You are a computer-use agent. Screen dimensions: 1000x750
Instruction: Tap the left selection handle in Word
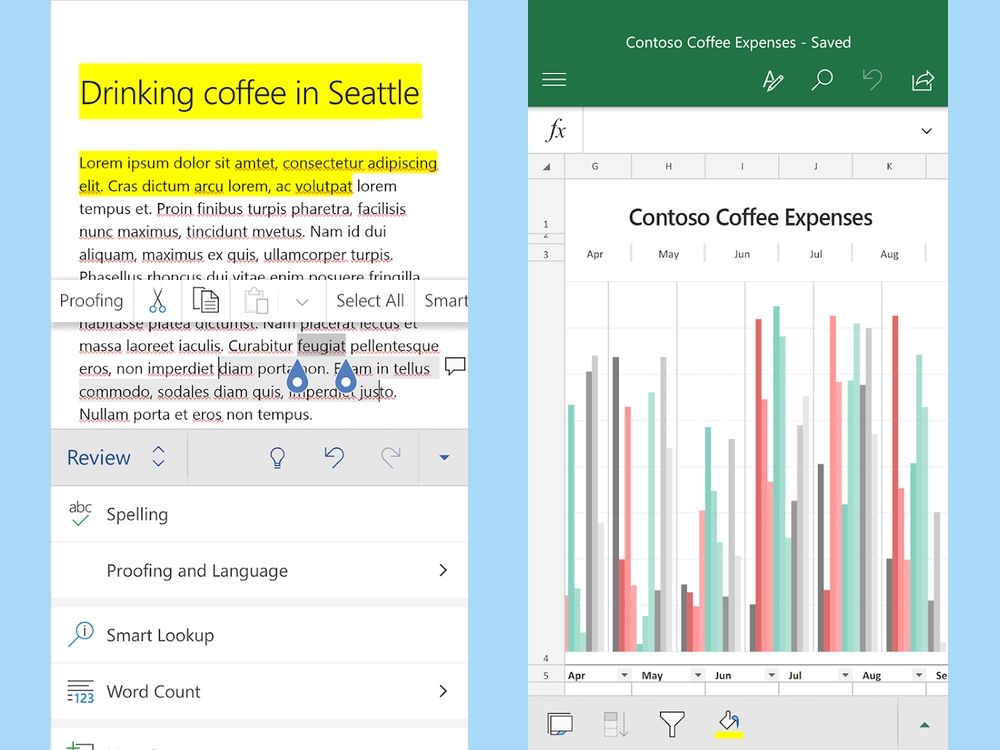(x=297, y=376)
